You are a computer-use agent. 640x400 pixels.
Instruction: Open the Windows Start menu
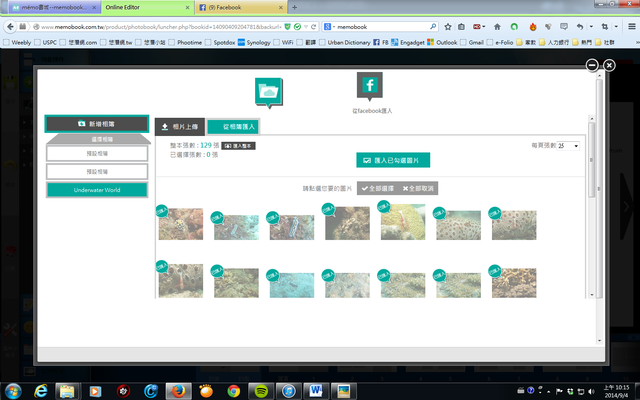[x=13, y=391]
